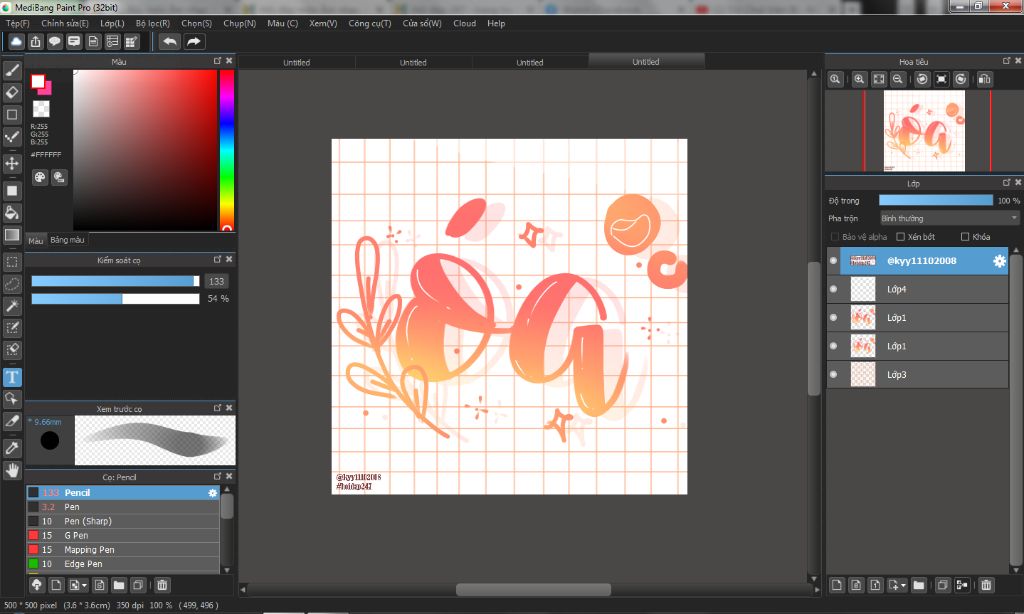Pick a hue from the rainbow hue bar

tap(227, 150)
